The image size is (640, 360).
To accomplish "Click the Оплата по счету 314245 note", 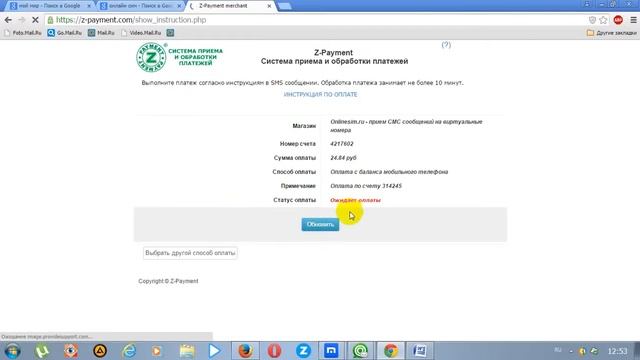I will (x=366, y=186).
